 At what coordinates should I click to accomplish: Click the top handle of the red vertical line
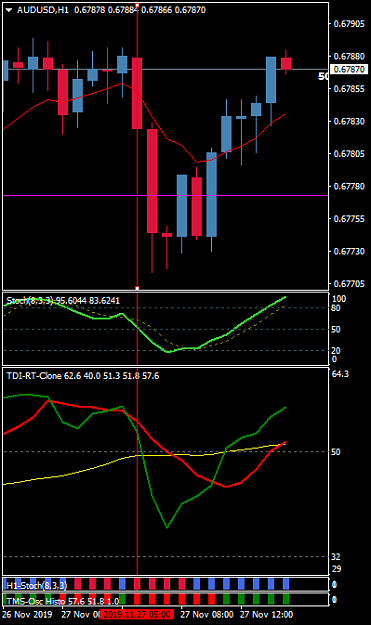137,5
